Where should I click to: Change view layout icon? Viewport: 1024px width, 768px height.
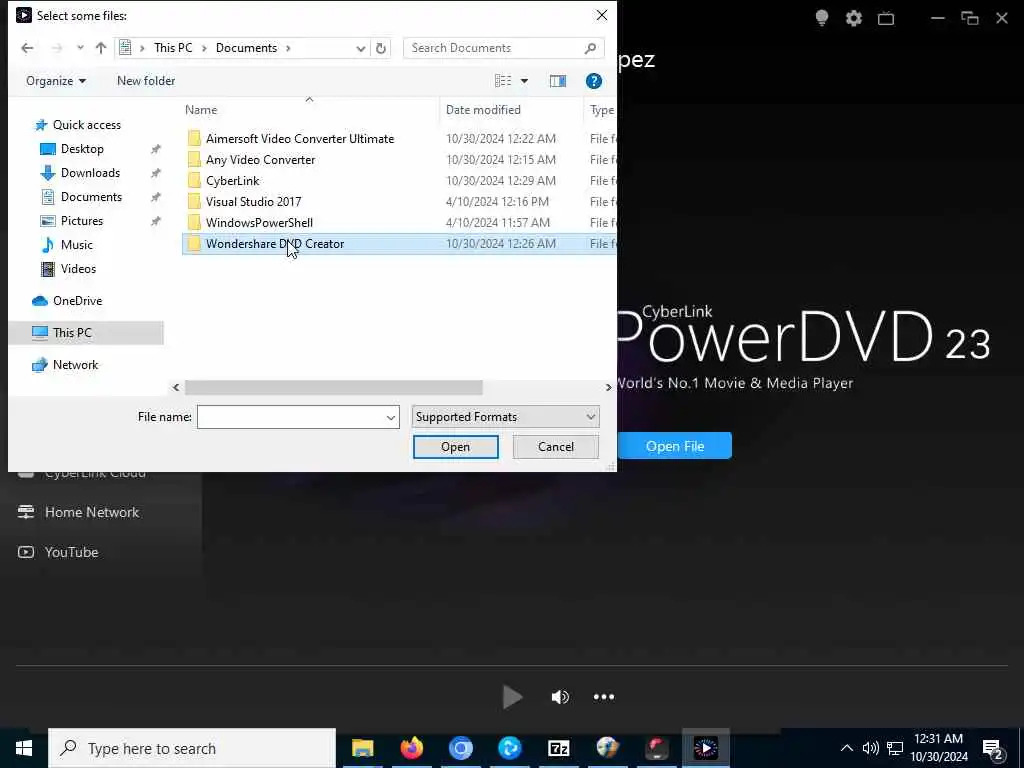(x=503, y=81)
